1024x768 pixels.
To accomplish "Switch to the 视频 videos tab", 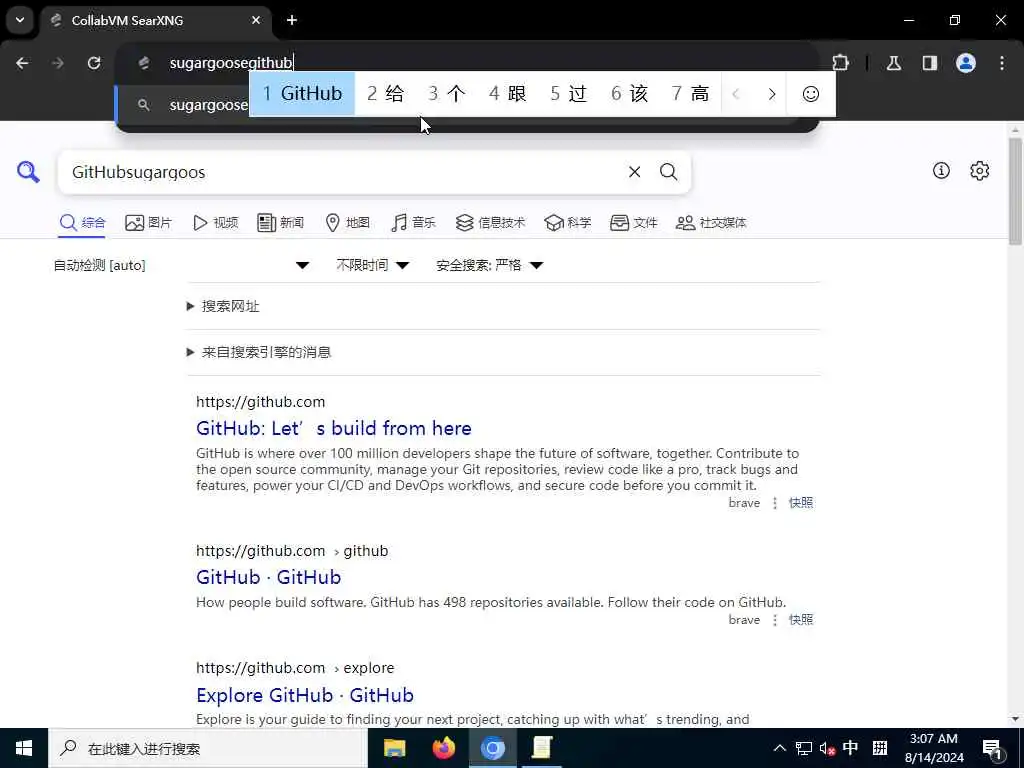I will 216,223.
